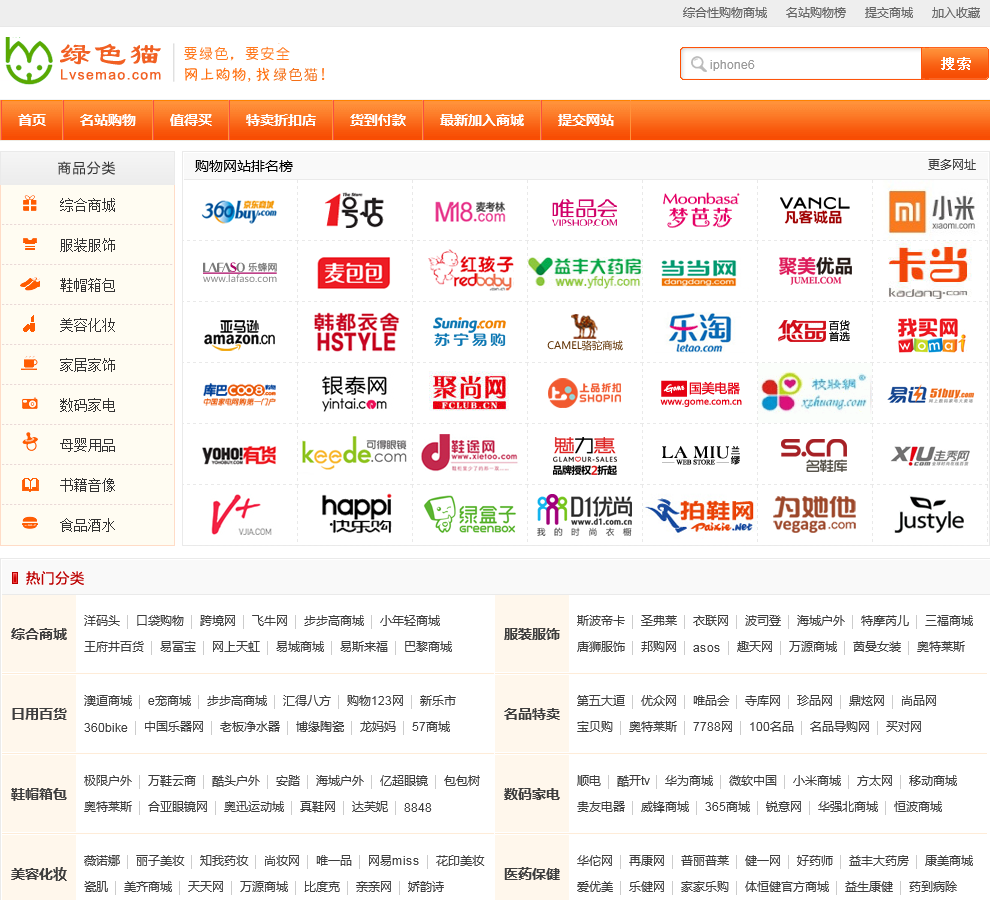This screenshot has height=900, width=990.
Task: Open 斯波帝卡 link under 服装服饰
Action: point(600,621)
